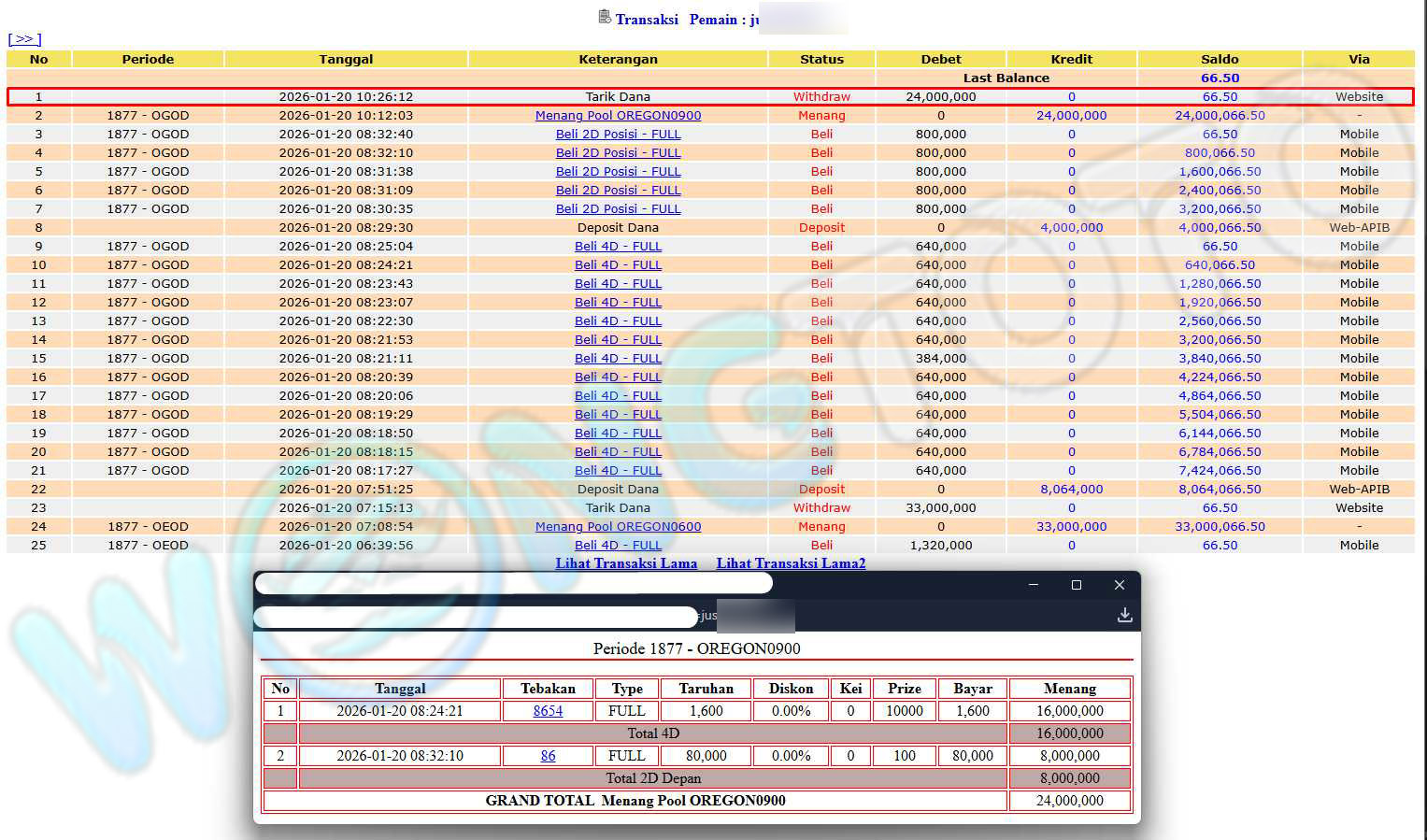Open Menang Pool OREGON0900 link
The width and height of the screenshot is (1427, 840).
pos(618,116)
